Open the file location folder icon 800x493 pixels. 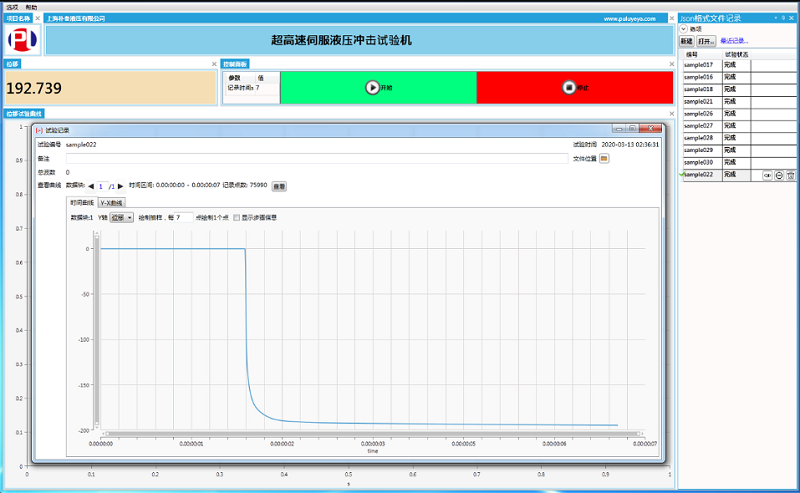click(604, 159)
